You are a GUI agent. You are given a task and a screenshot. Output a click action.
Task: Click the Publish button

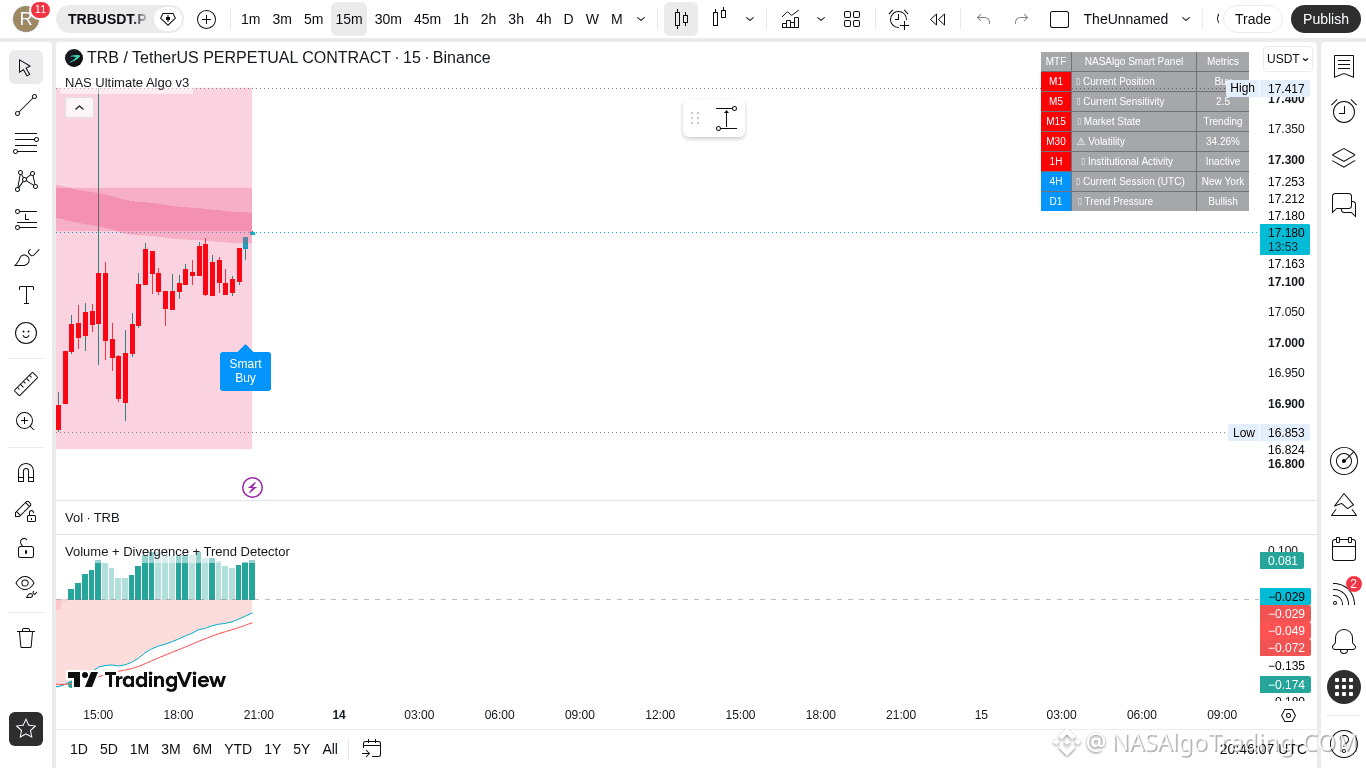point(1326,19)
